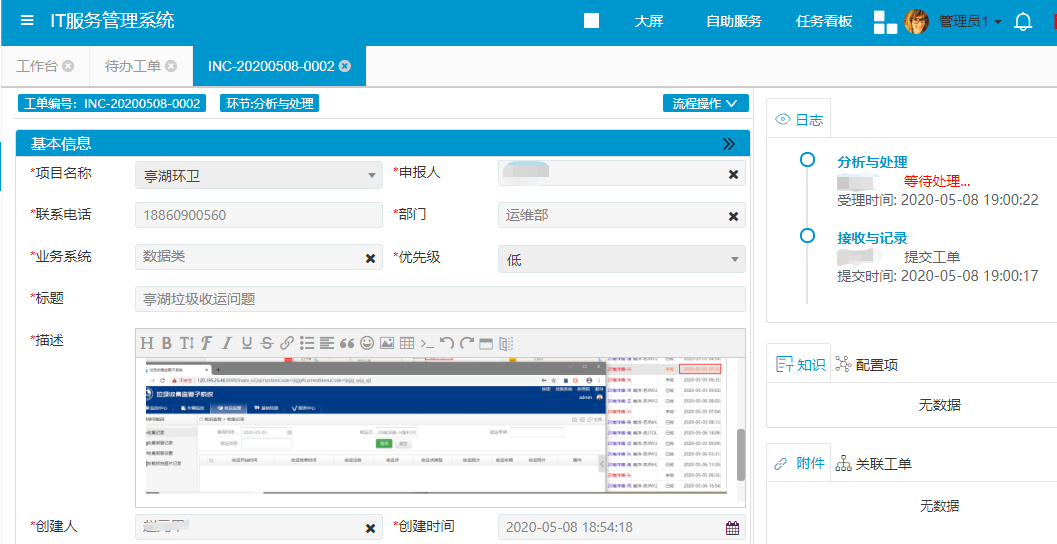Click the 标题 input field
The width and height of the screenshot is (1057, 544).
(x=440, y=299)
